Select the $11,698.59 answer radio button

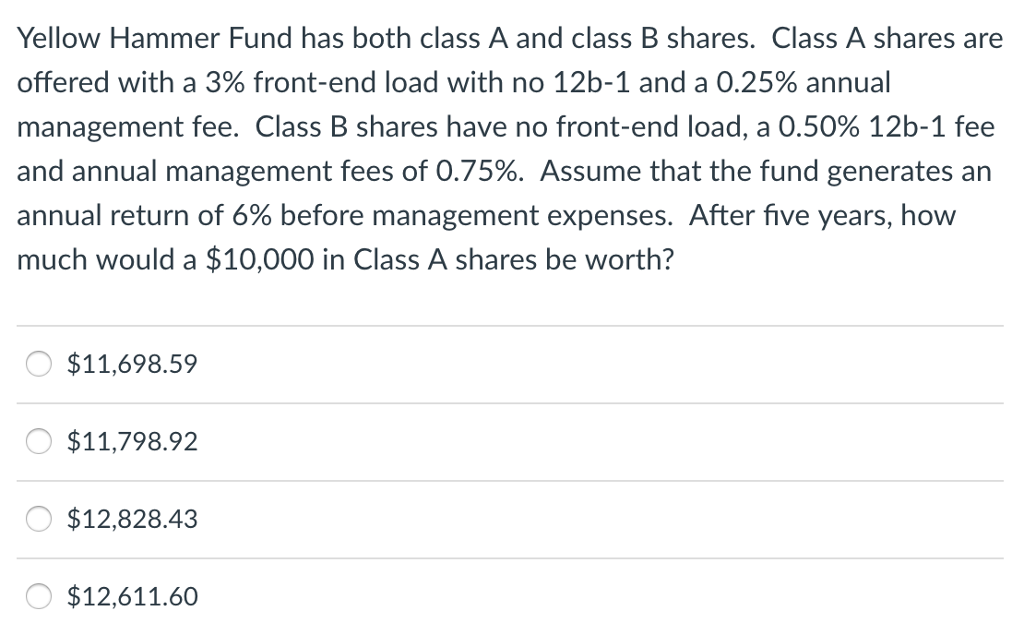coord(38,364)
